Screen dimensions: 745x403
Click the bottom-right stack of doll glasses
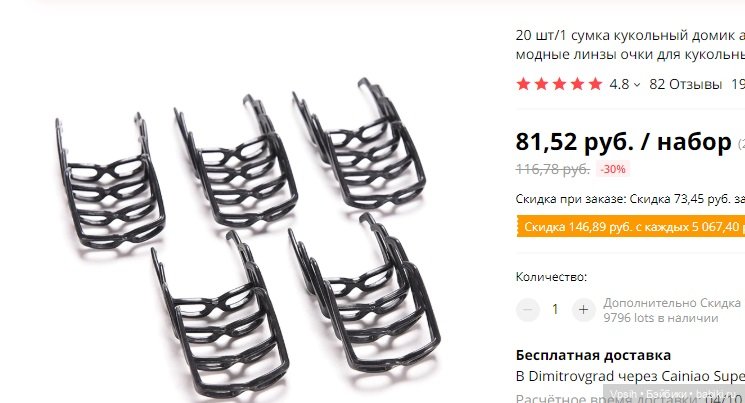[364, 293]
